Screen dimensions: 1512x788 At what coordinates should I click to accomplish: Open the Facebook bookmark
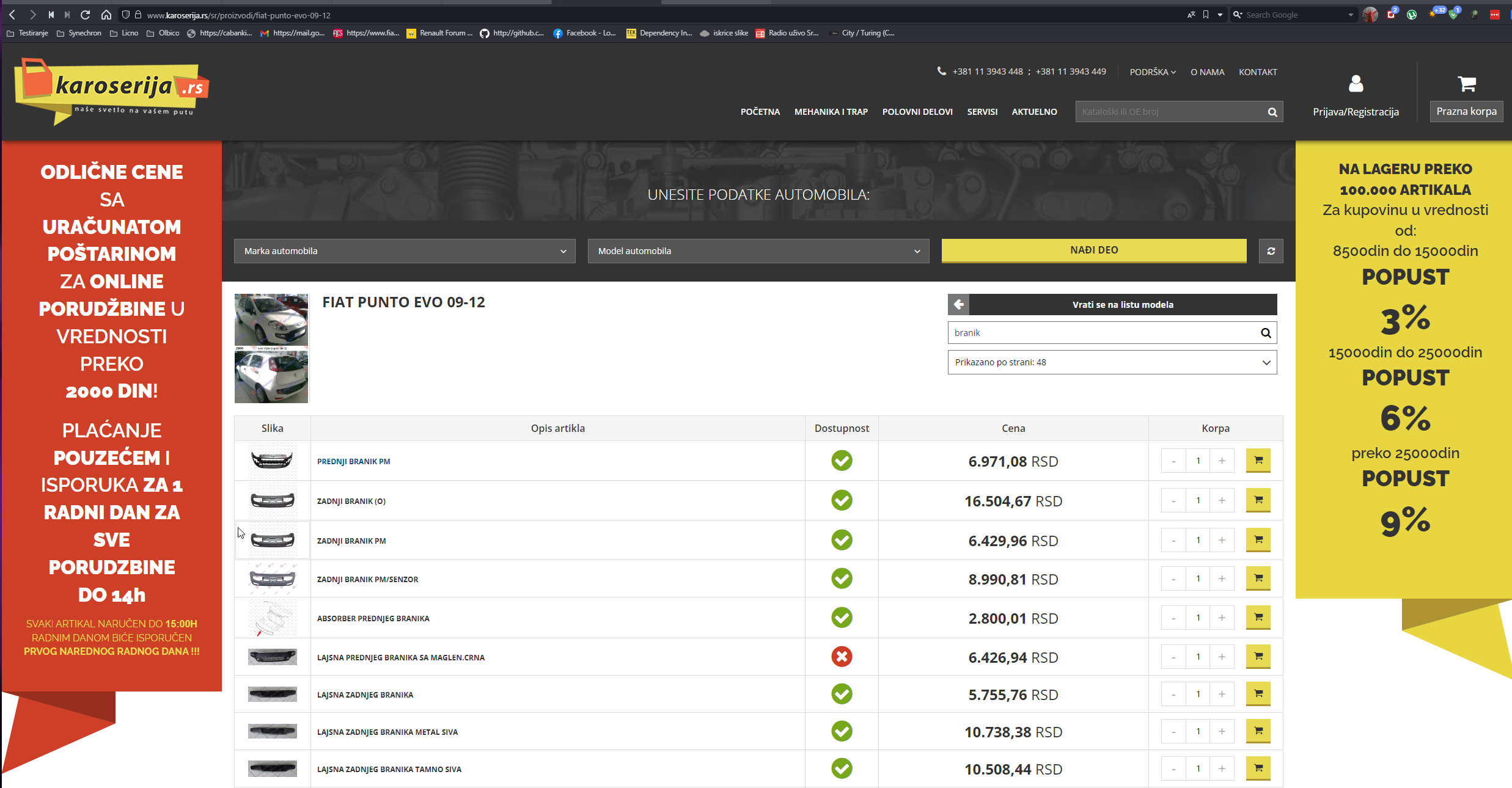585,33
